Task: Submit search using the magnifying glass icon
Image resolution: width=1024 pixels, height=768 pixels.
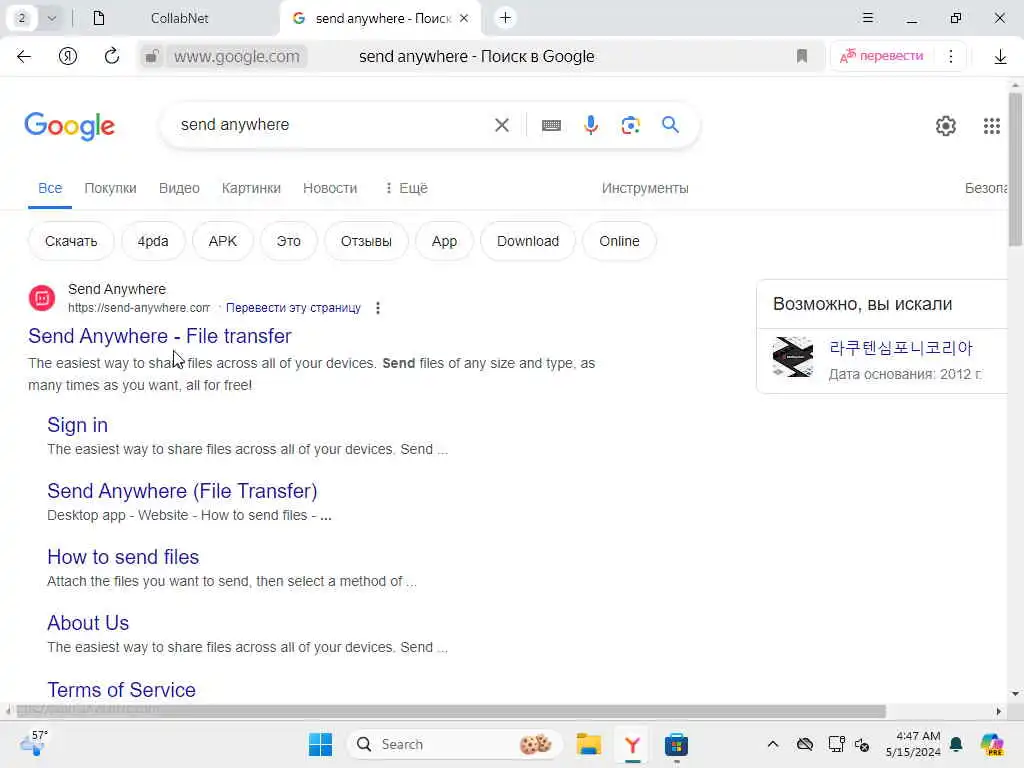Action: (670, 125)
